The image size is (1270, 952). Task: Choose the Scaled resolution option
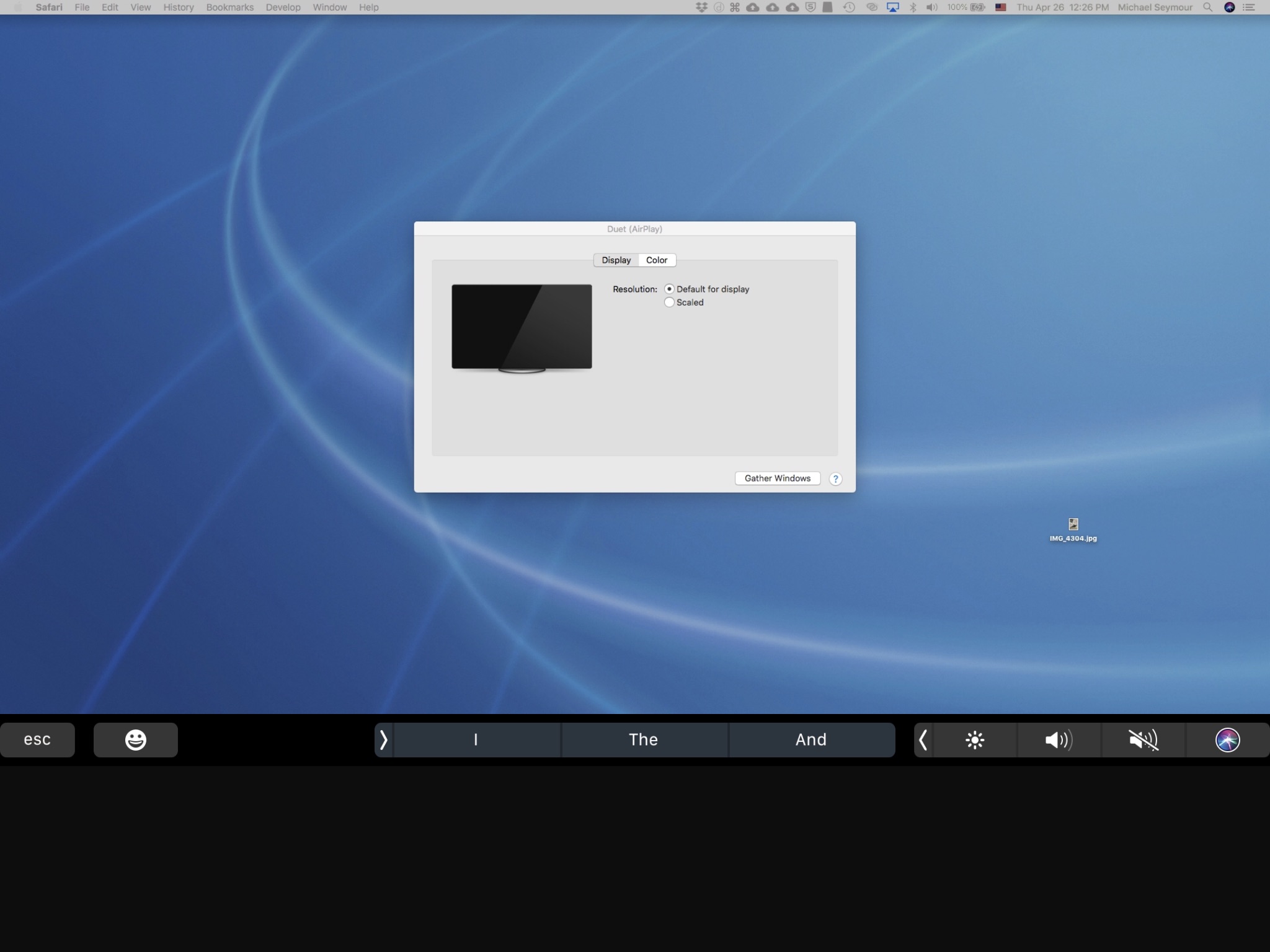(x=669, y=302)
